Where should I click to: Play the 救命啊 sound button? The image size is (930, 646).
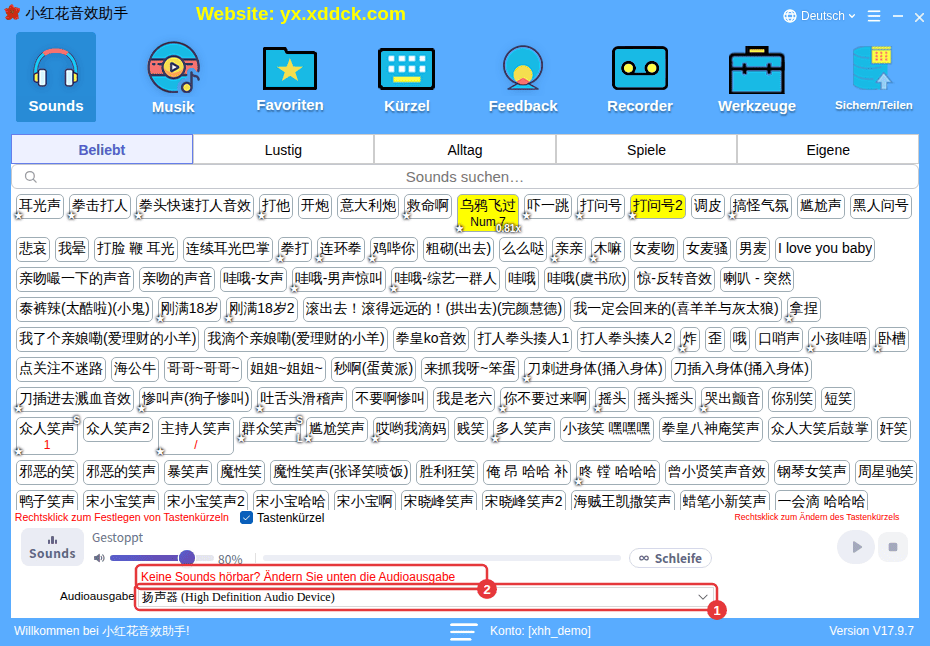click(427, 206)
